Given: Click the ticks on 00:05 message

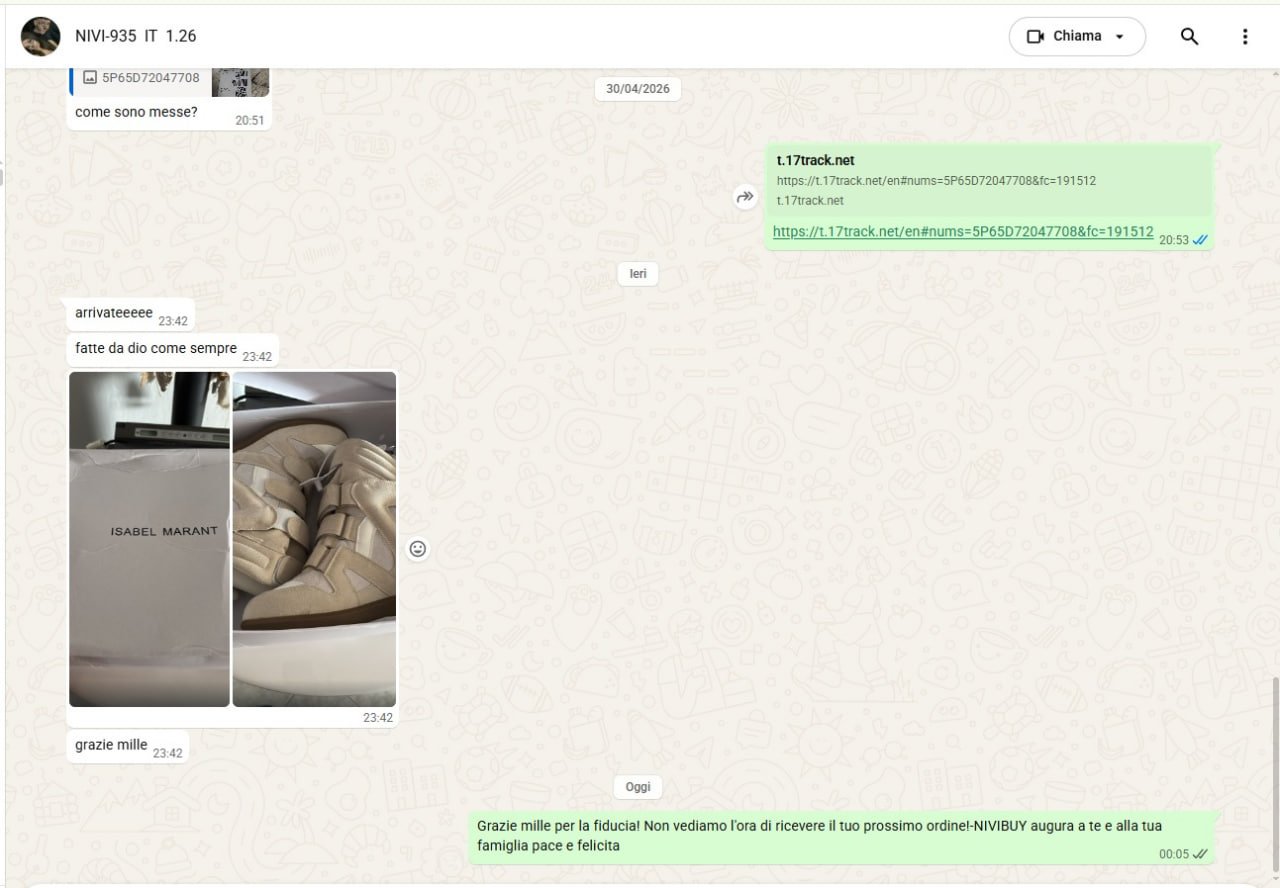Looking at the screenshot, I should (1201, 854).
